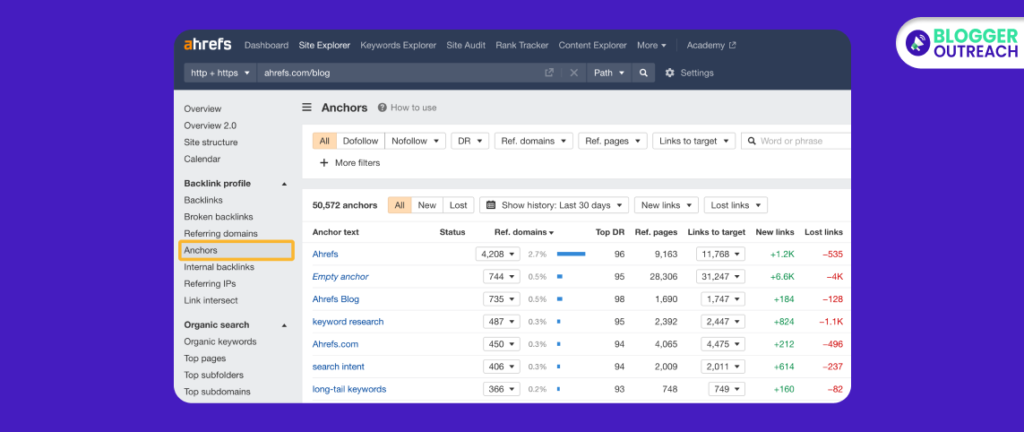Open the DR filter dropdown
This screenshot has width=1024, height=432.
point(470,141)
